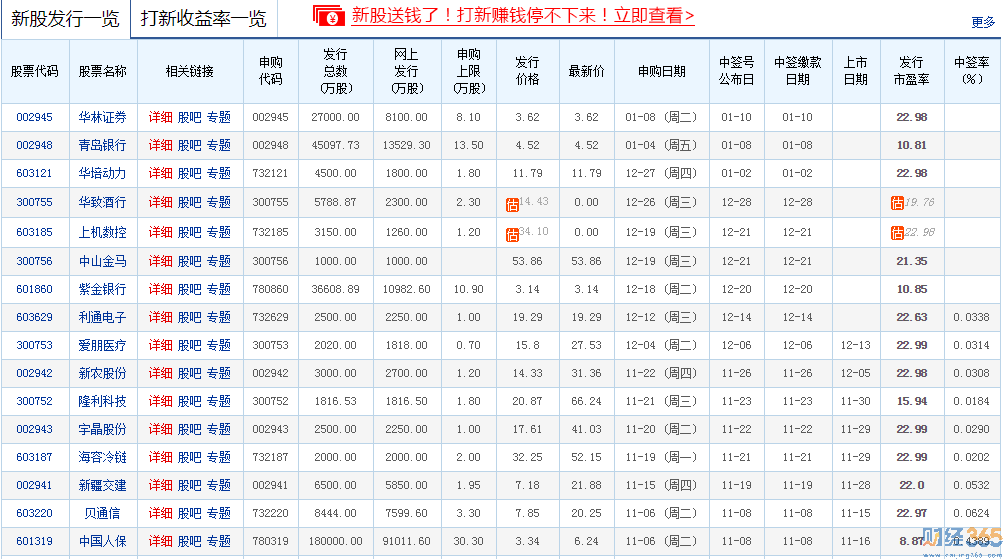Open stock code 300753
Viewport: 1003px width, 559px height.
click(x=35, y=345)
